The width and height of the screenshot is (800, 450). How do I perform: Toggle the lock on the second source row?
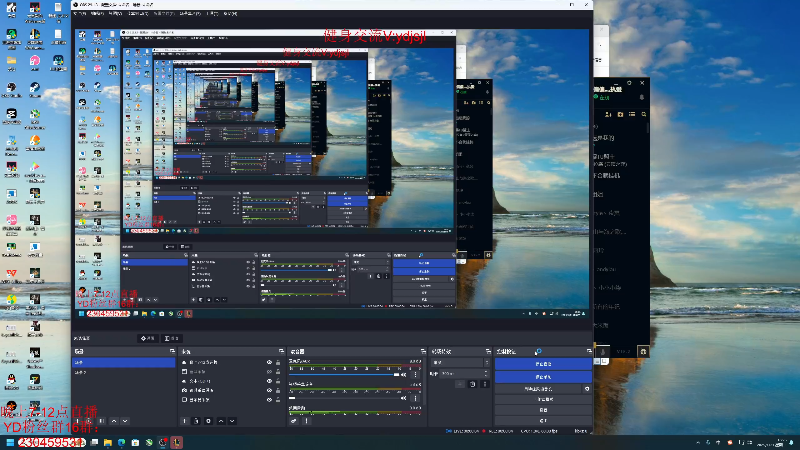coord(278,371)
